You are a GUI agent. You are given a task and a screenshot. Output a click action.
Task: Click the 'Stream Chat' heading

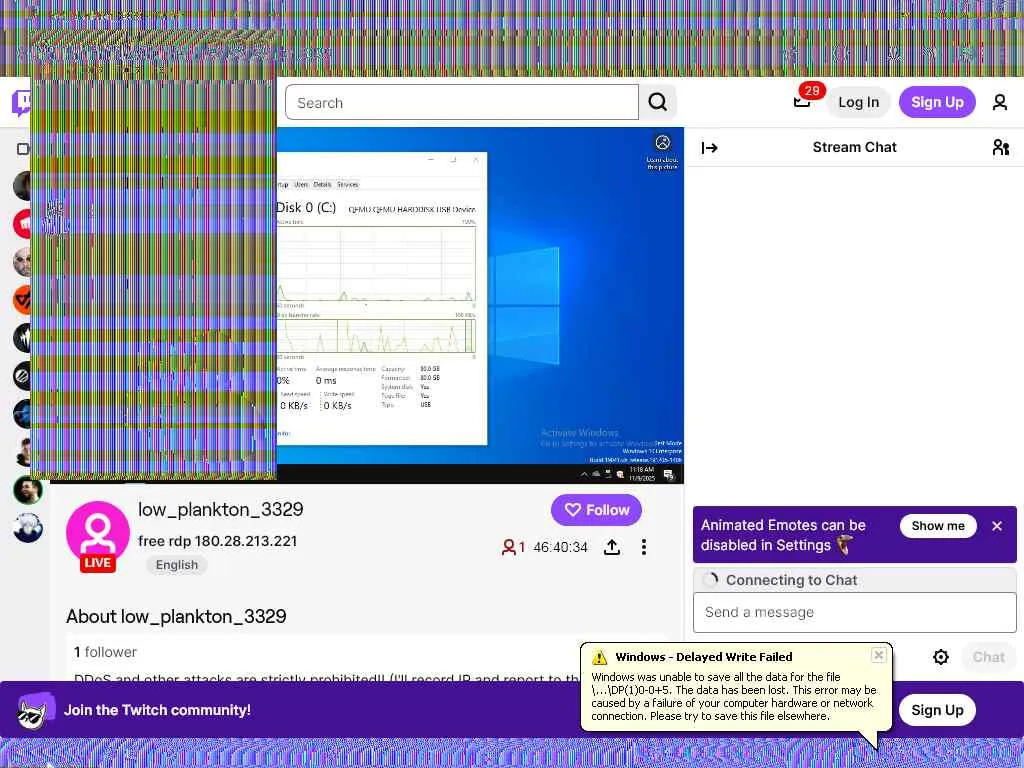tap(854, 148)
